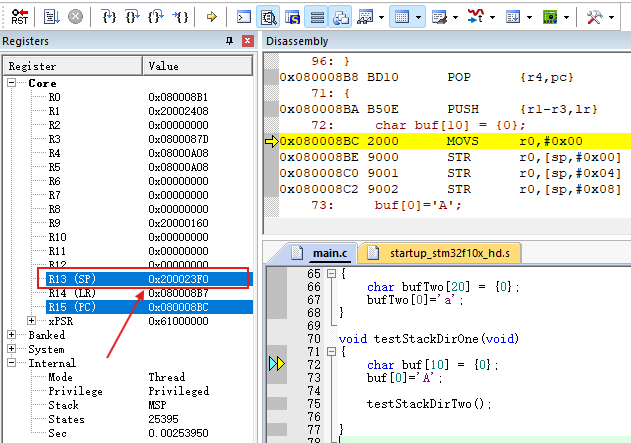Click the yellow Show Next Statement arrow

pyautogui.click(x=212, y=17)
